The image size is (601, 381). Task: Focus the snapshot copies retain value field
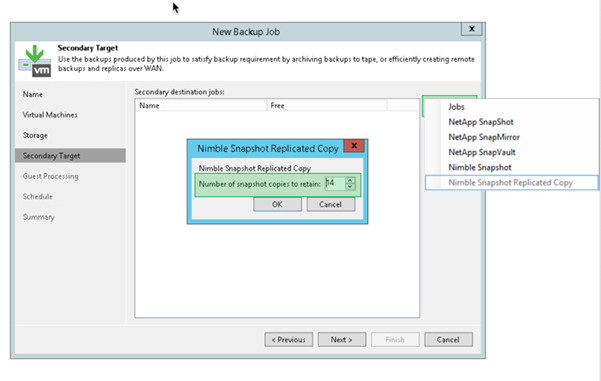335,183
